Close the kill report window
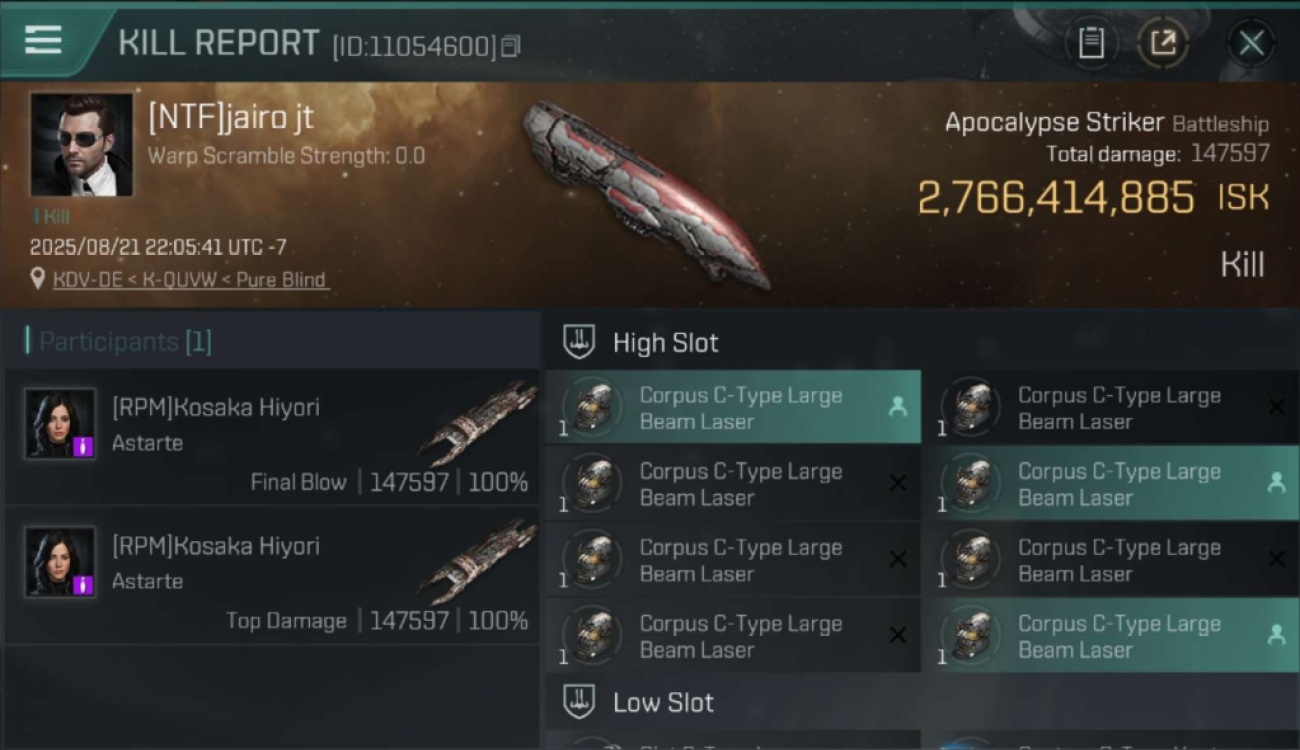 coord(1251,43)
